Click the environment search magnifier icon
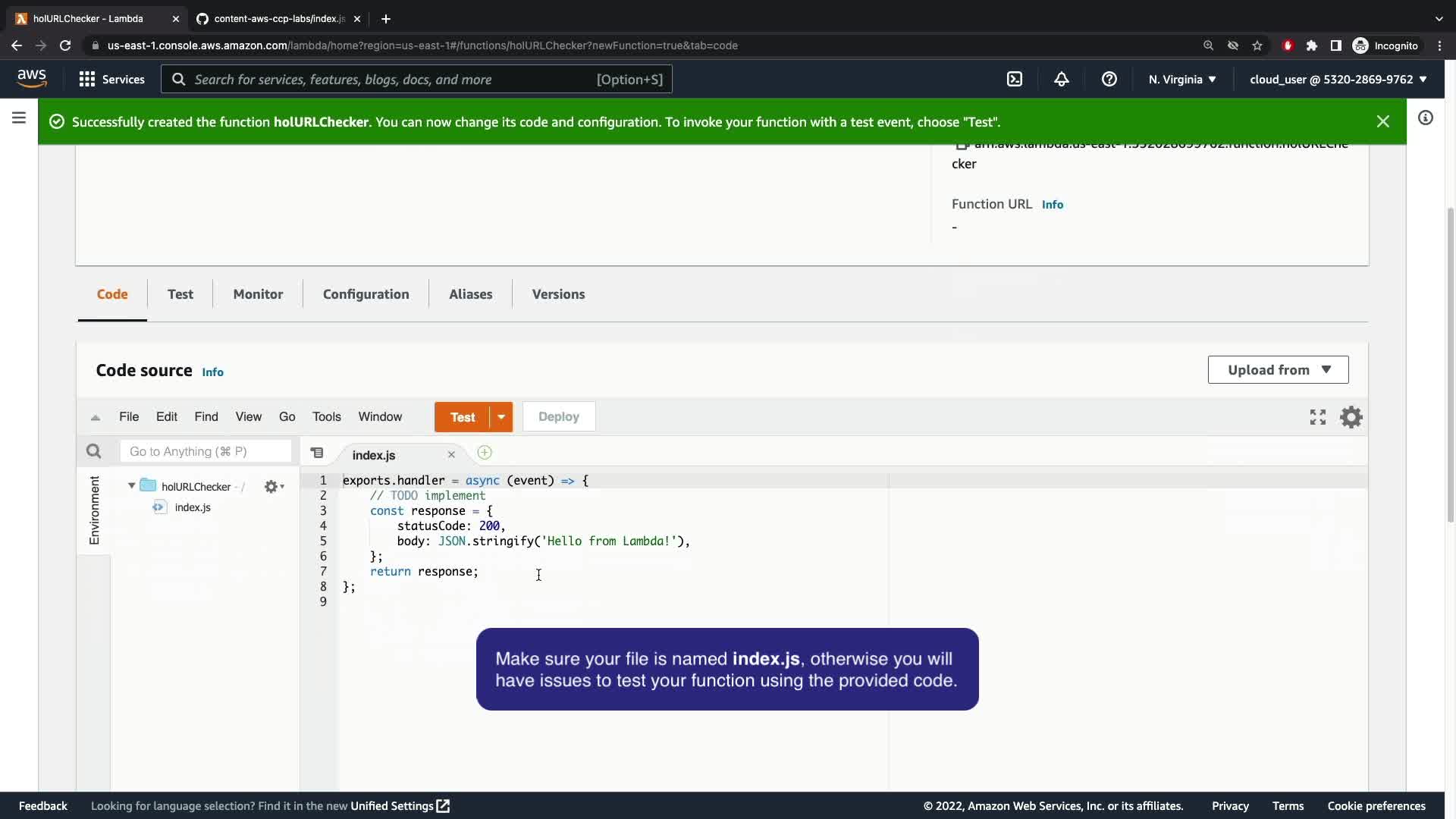Viewport: 1456px width, 819px height. [93, 452]
